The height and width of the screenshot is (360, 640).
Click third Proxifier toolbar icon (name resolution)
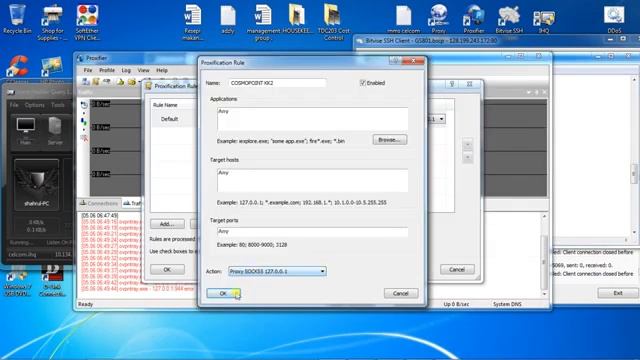point(107,82)
